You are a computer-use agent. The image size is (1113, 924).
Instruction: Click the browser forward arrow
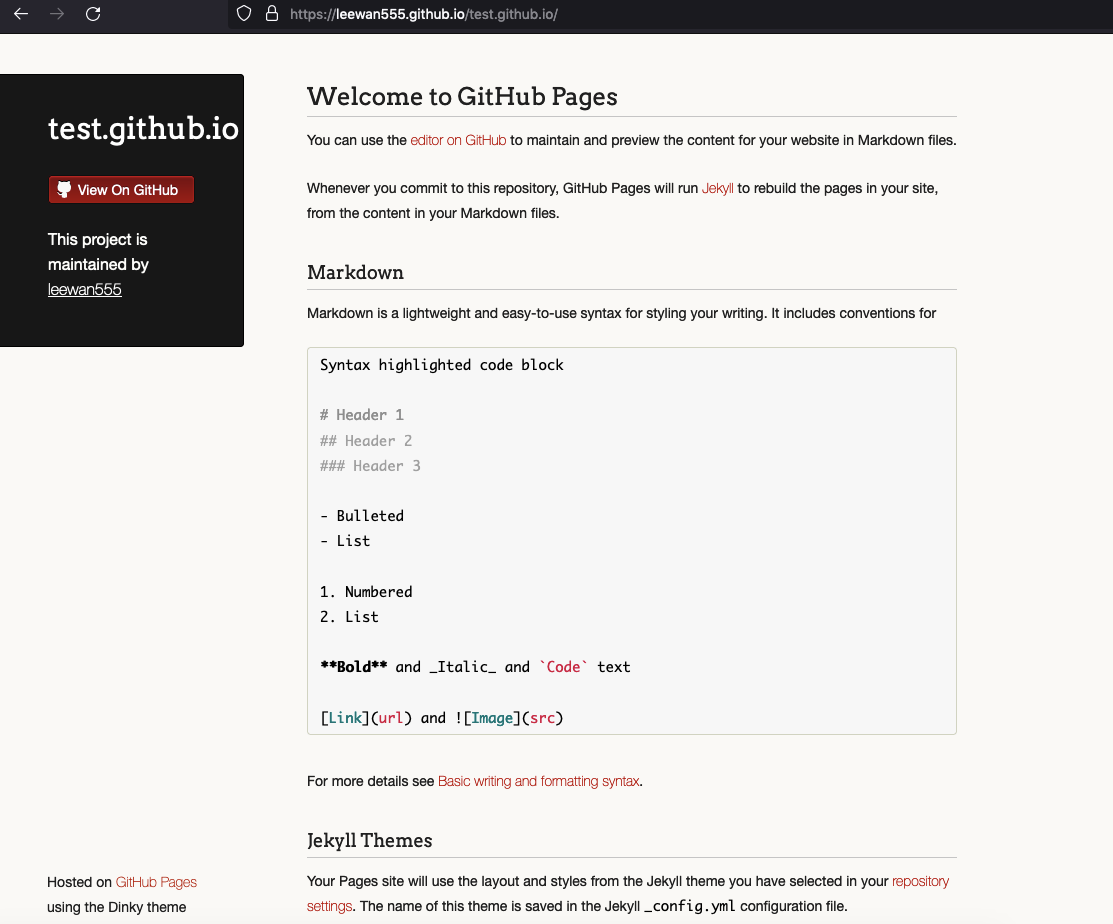pyautogui.click(x=57, y=13)
